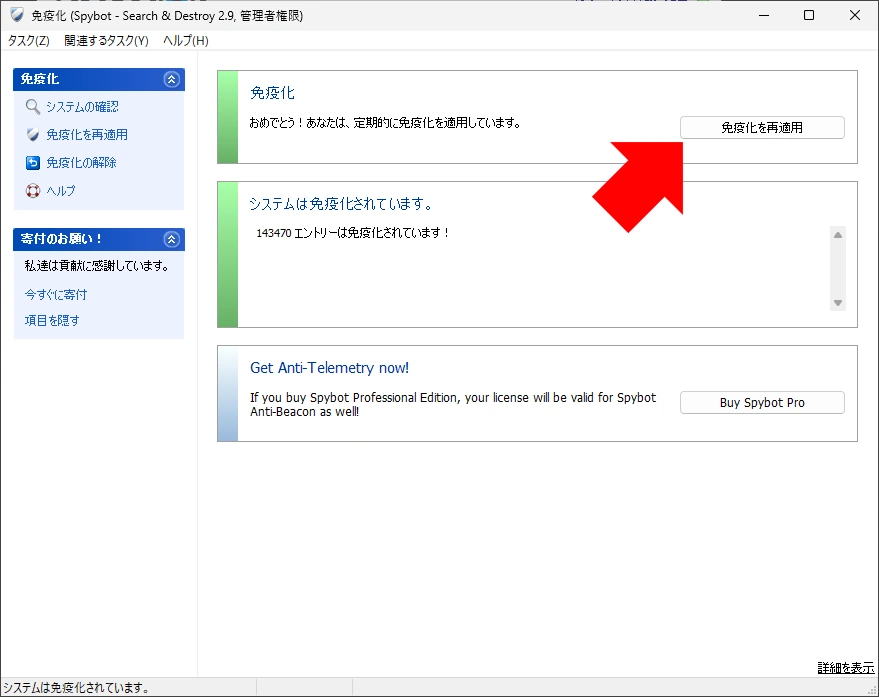This screenshot has width=879, height=697.
Task: Maximize the Spybot window
Action: (809, 15)
